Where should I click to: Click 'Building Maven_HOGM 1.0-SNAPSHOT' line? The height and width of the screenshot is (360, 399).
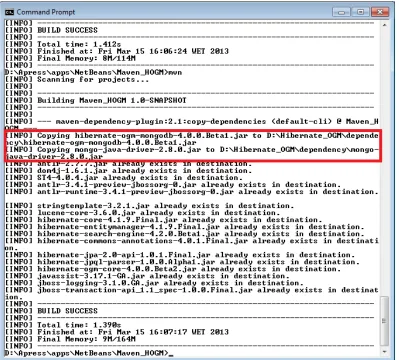(96, 100)
